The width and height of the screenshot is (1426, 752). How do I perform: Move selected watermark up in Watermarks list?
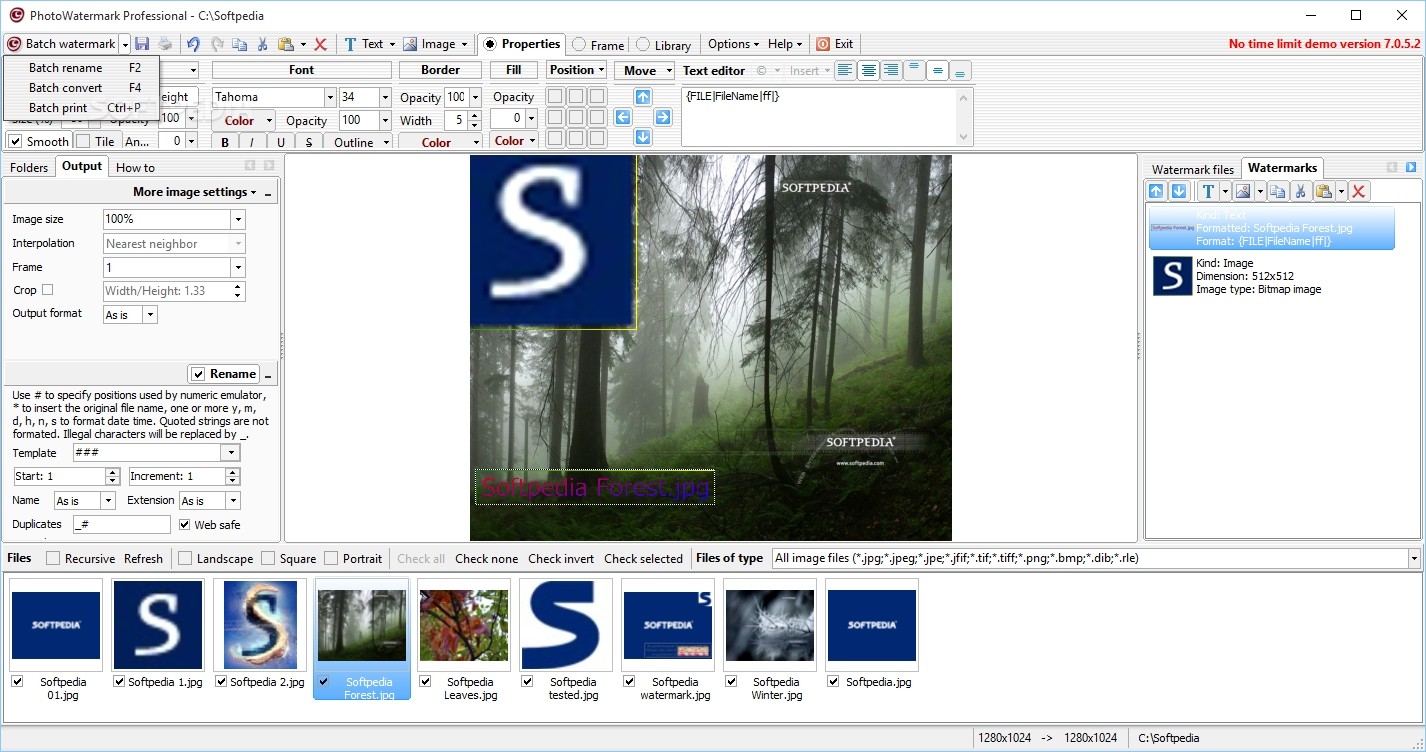pyautogui.click(x=1156, y=191)
